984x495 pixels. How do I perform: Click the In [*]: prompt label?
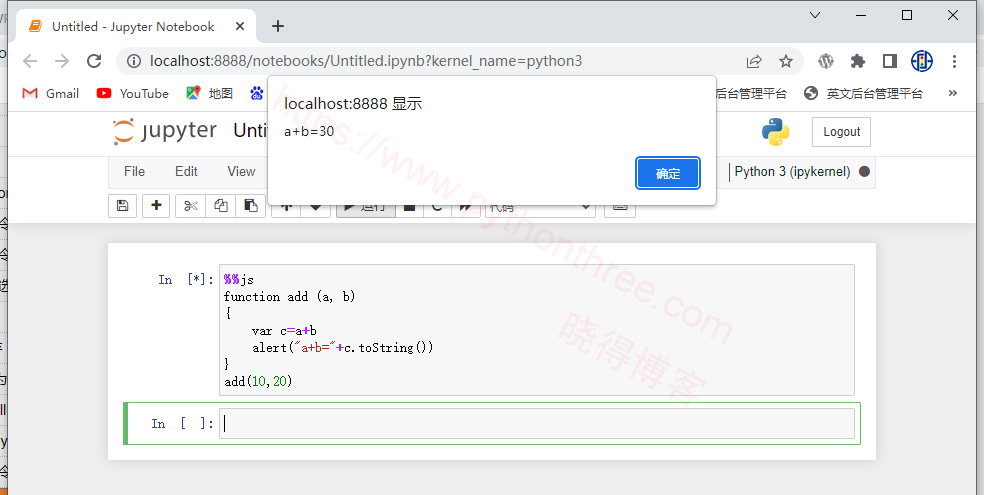coord(186,280)
